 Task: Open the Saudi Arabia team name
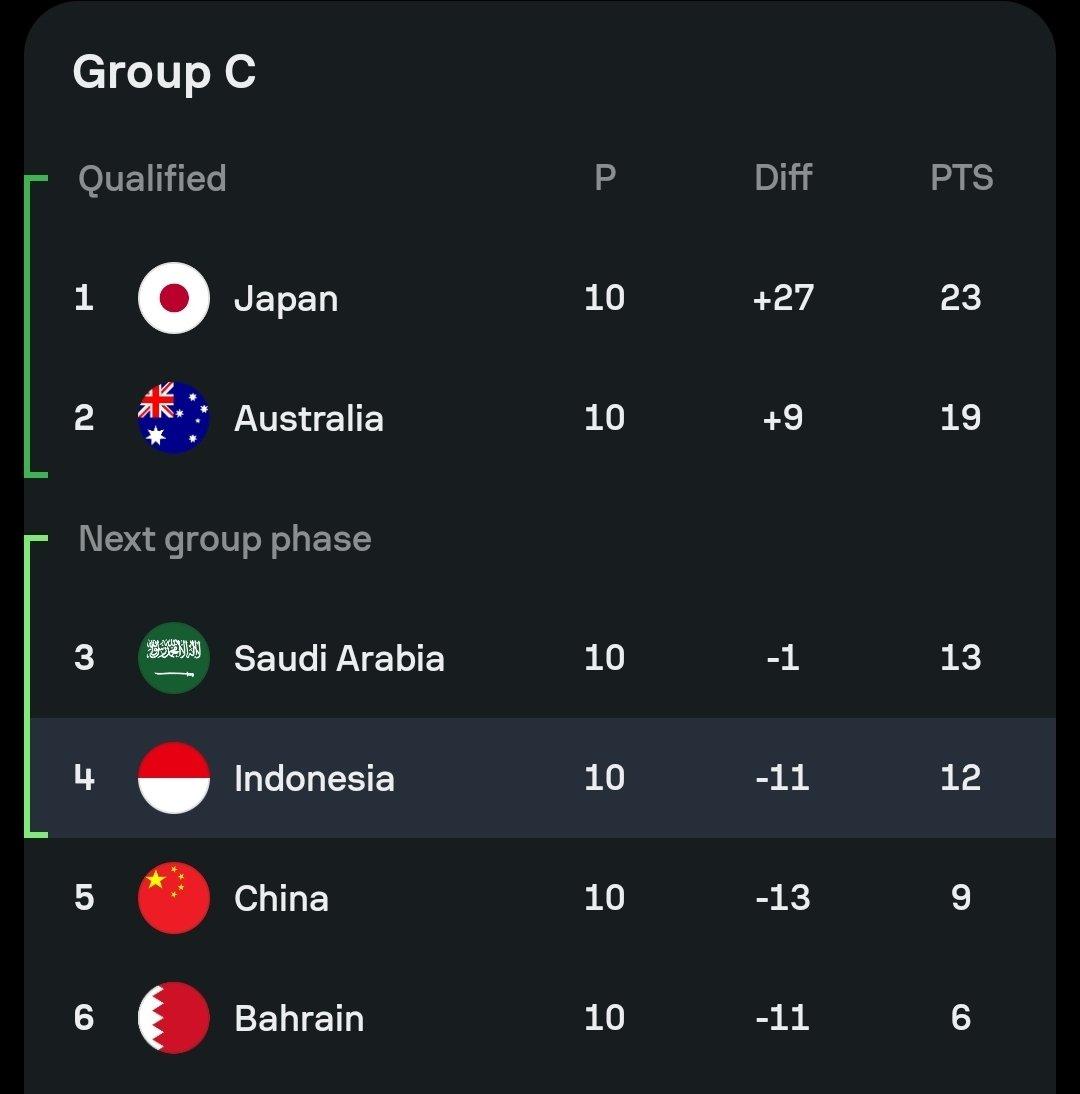(x=339, y=659)
